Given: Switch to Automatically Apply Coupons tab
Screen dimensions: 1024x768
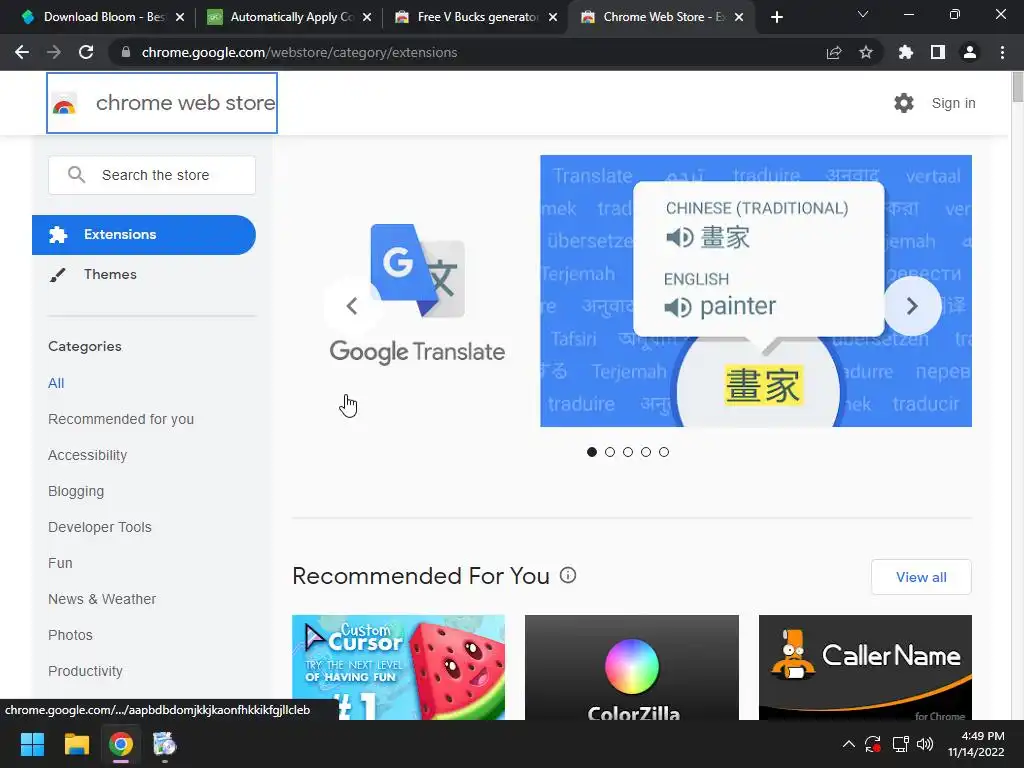Looking at the screenshot, I should coord(287,17).
